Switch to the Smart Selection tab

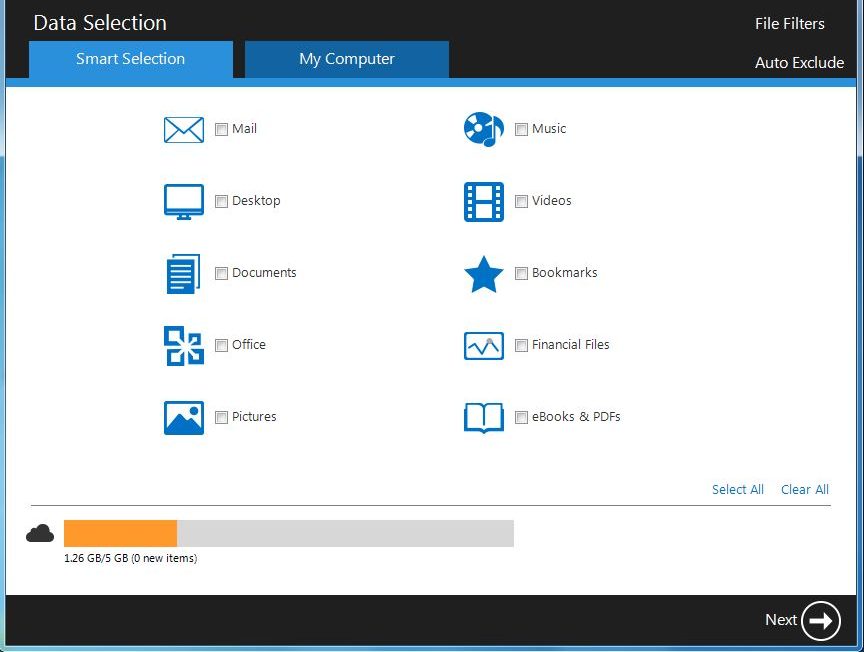click(x=131, y=59)
